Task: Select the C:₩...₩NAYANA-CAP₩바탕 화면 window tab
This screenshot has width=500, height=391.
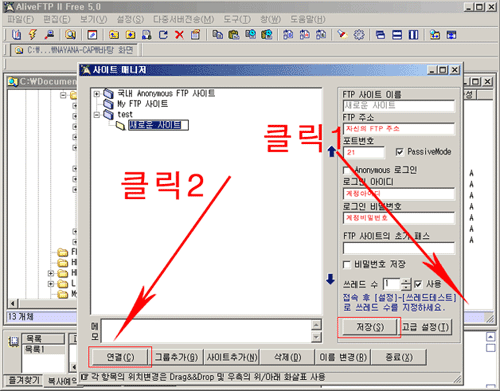Action: click(x=74, y=50)
